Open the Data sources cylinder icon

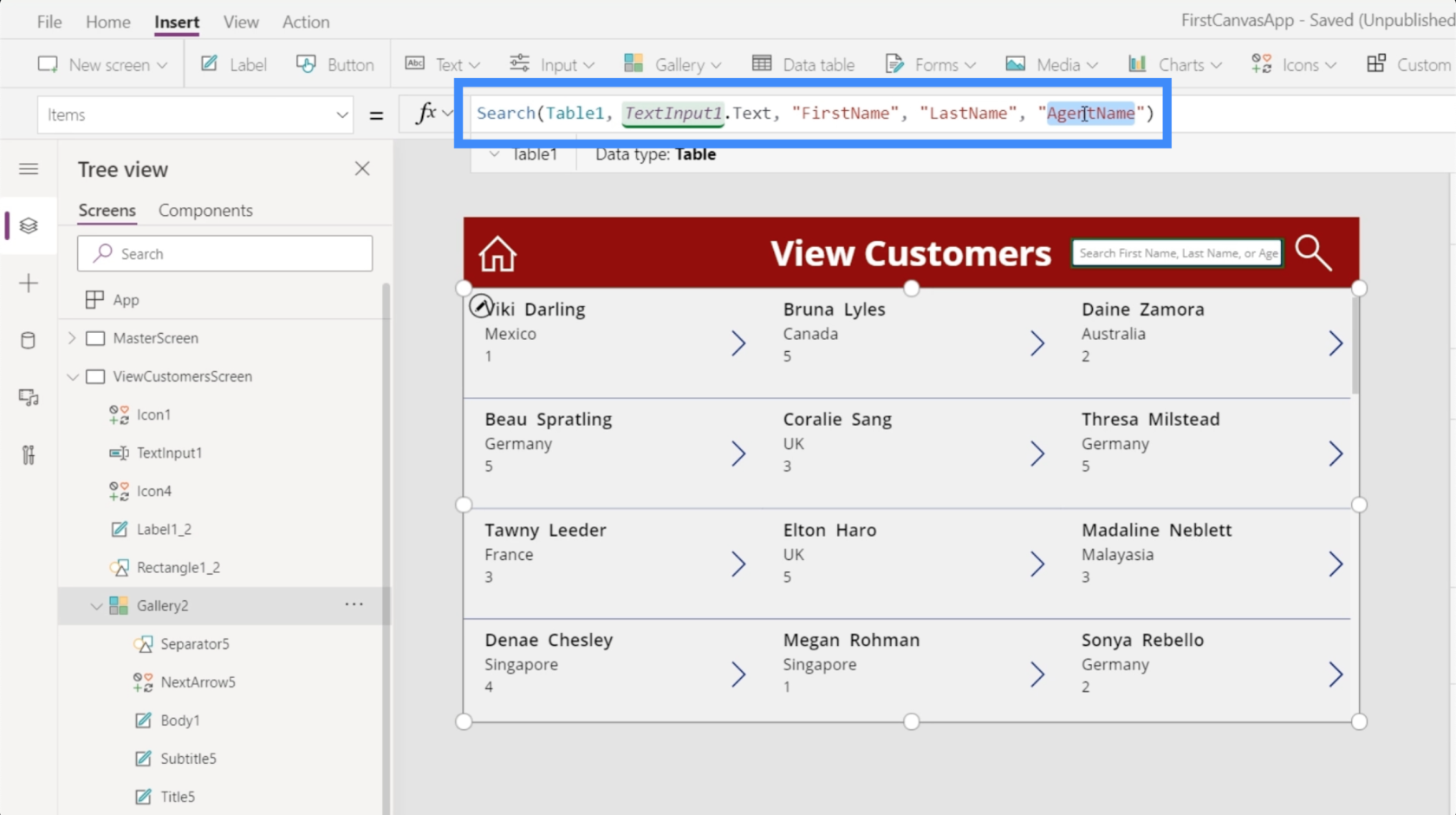29,340
